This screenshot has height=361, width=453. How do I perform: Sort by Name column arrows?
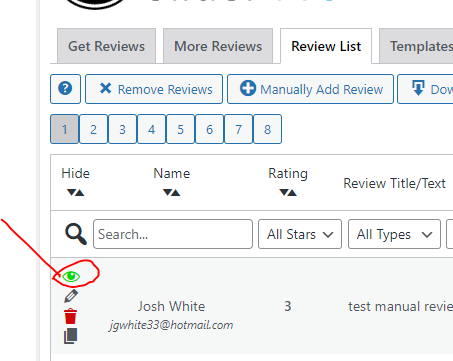point(172,192)
